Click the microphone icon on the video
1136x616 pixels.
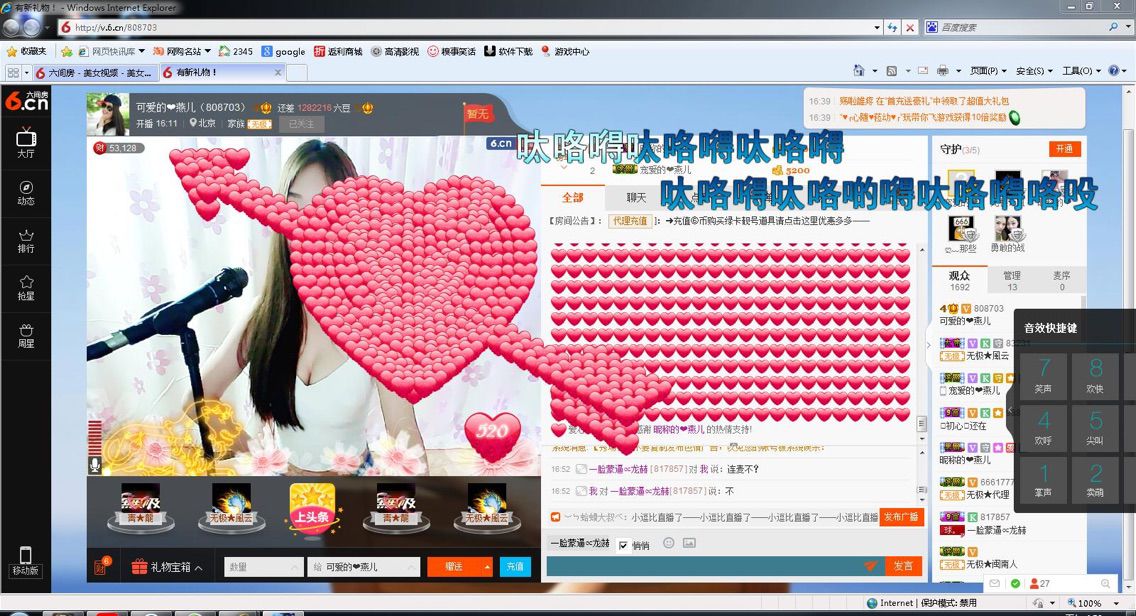pos(95,465)
